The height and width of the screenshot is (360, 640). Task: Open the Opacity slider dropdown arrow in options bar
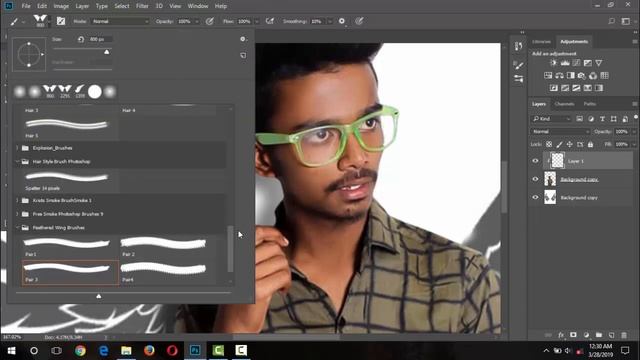pos(197,21)
